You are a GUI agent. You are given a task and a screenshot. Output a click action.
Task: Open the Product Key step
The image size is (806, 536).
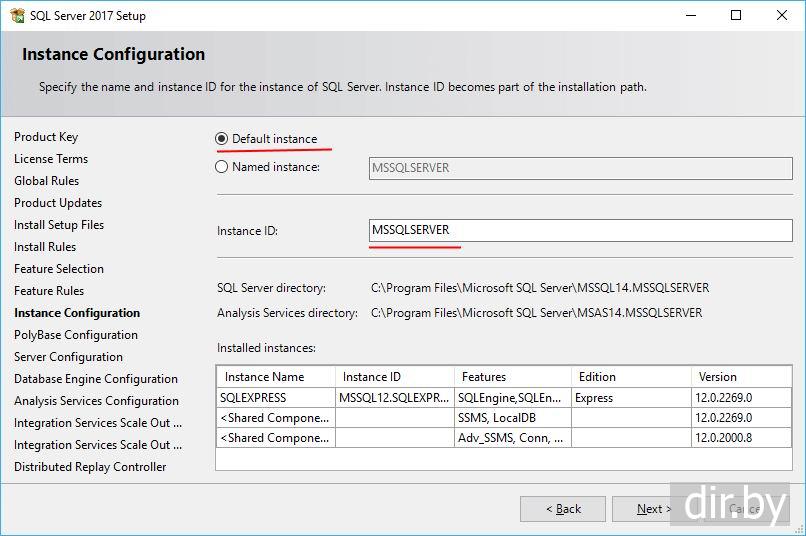pyautogui.click(x=46, y=137)
